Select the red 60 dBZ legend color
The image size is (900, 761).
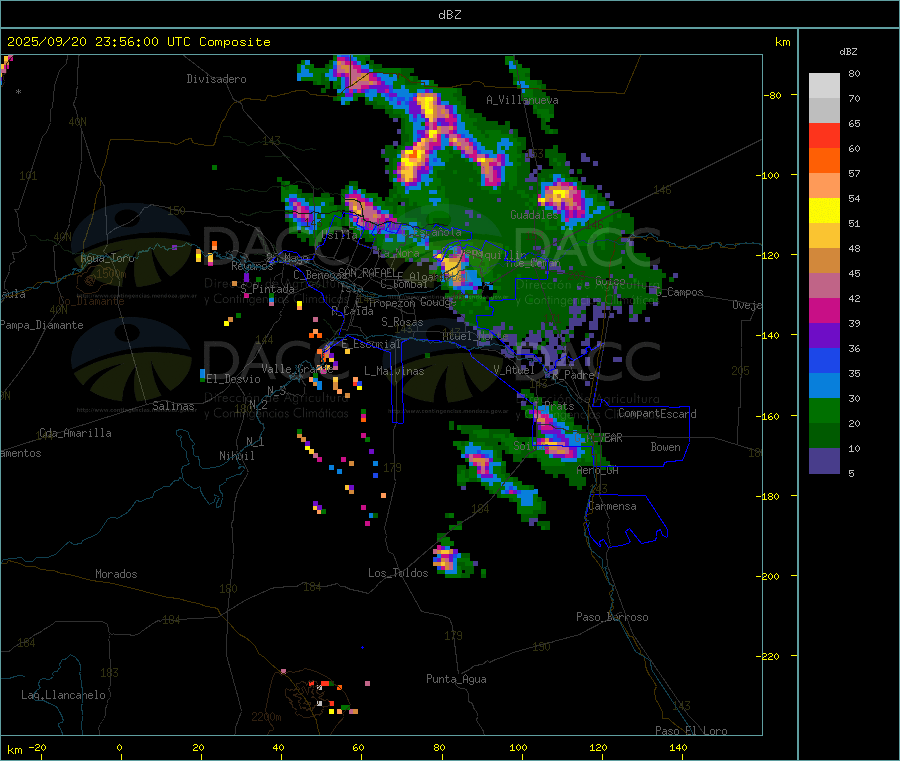tap(824, 135)
